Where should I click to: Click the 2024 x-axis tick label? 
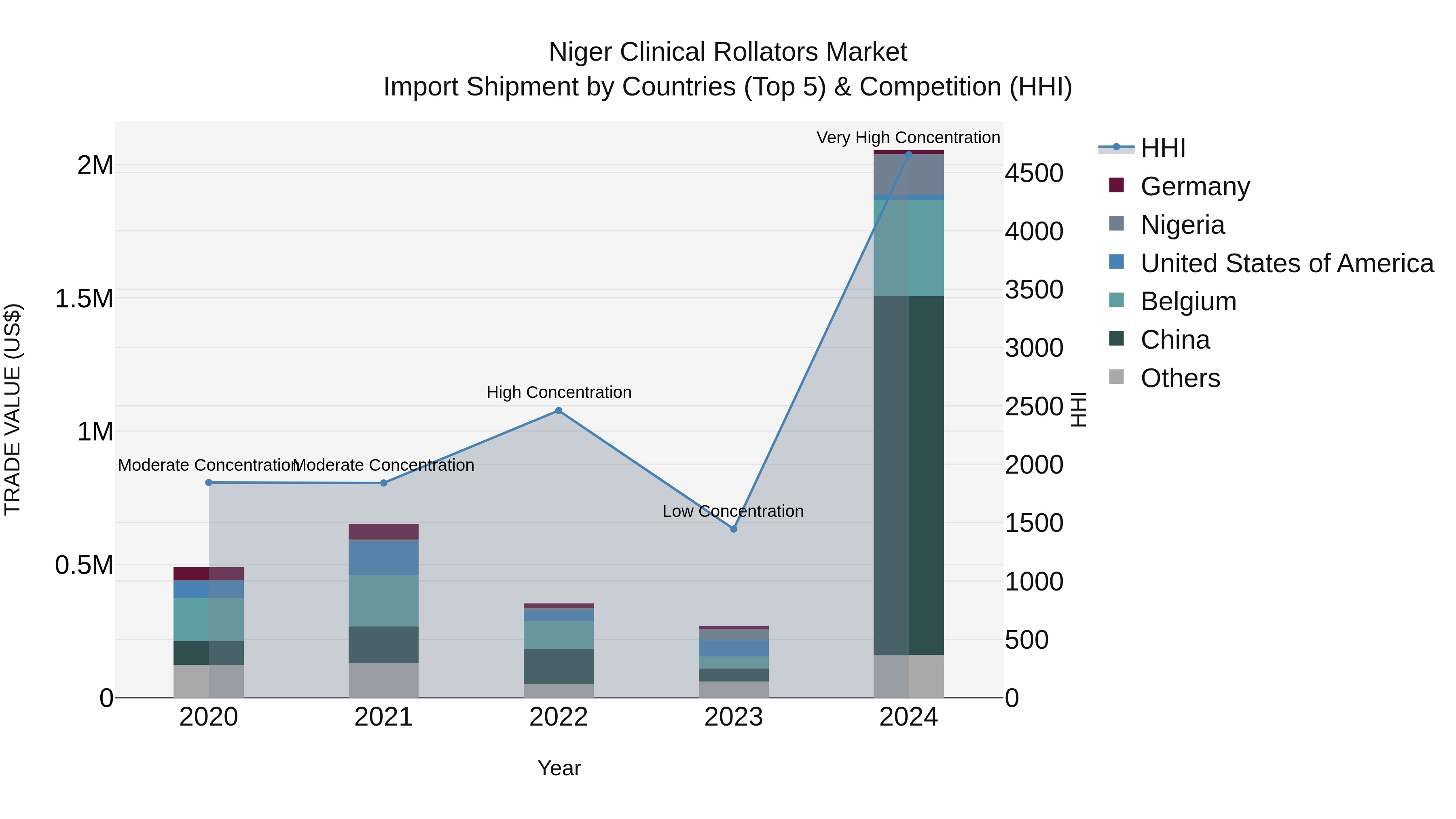(x=909, y=717)
